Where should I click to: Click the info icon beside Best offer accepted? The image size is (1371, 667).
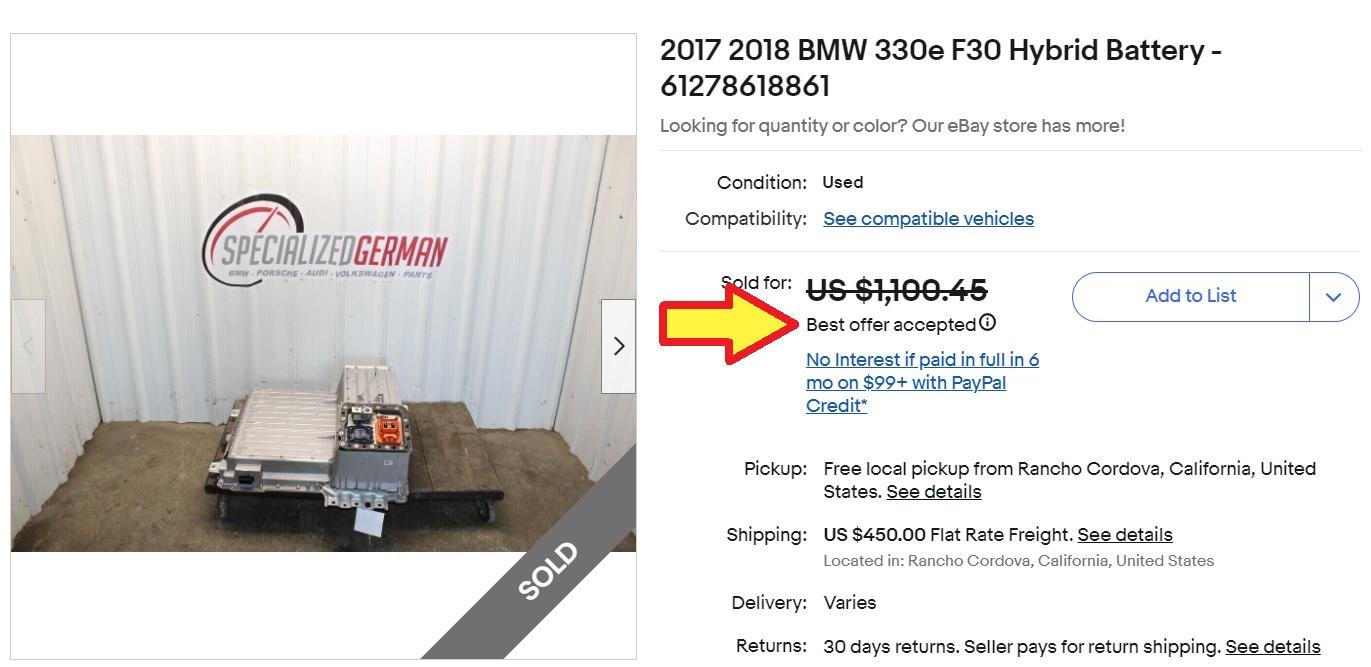click(988, 323)
